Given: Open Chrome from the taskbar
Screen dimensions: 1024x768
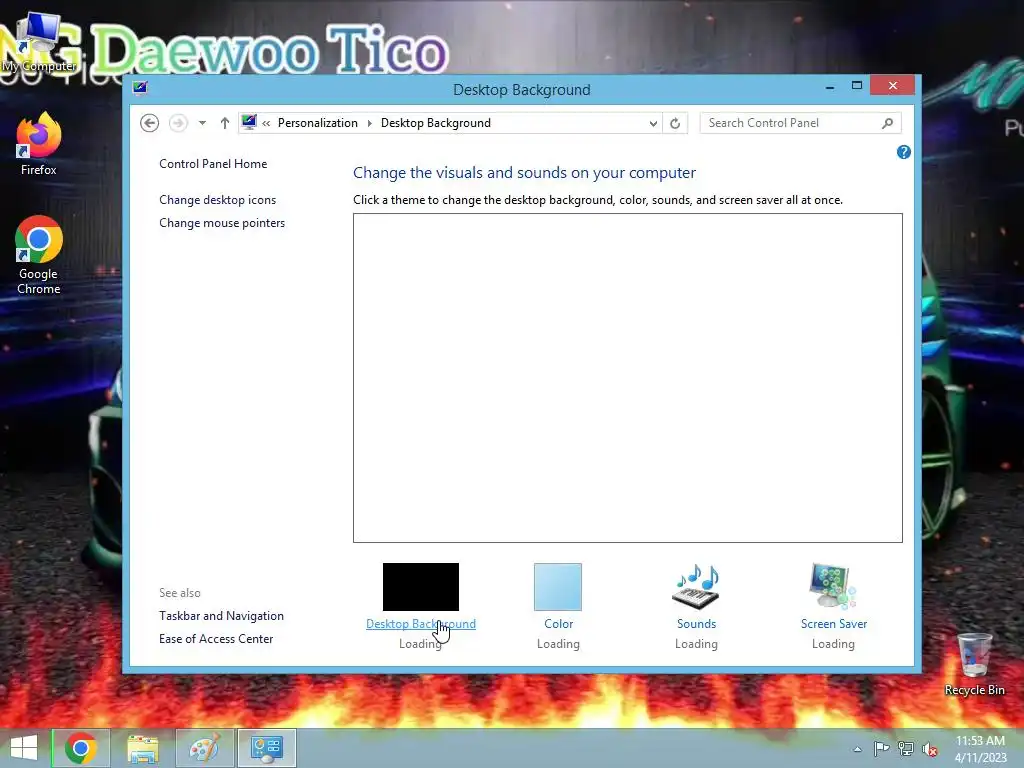Looking at the screenshot, I should tap(81, 748).
